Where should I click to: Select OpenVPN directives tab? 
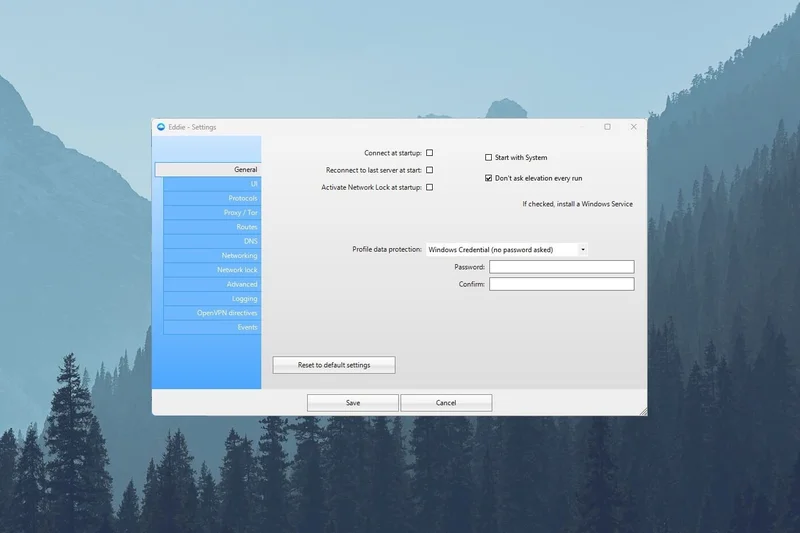coord(212,313)
